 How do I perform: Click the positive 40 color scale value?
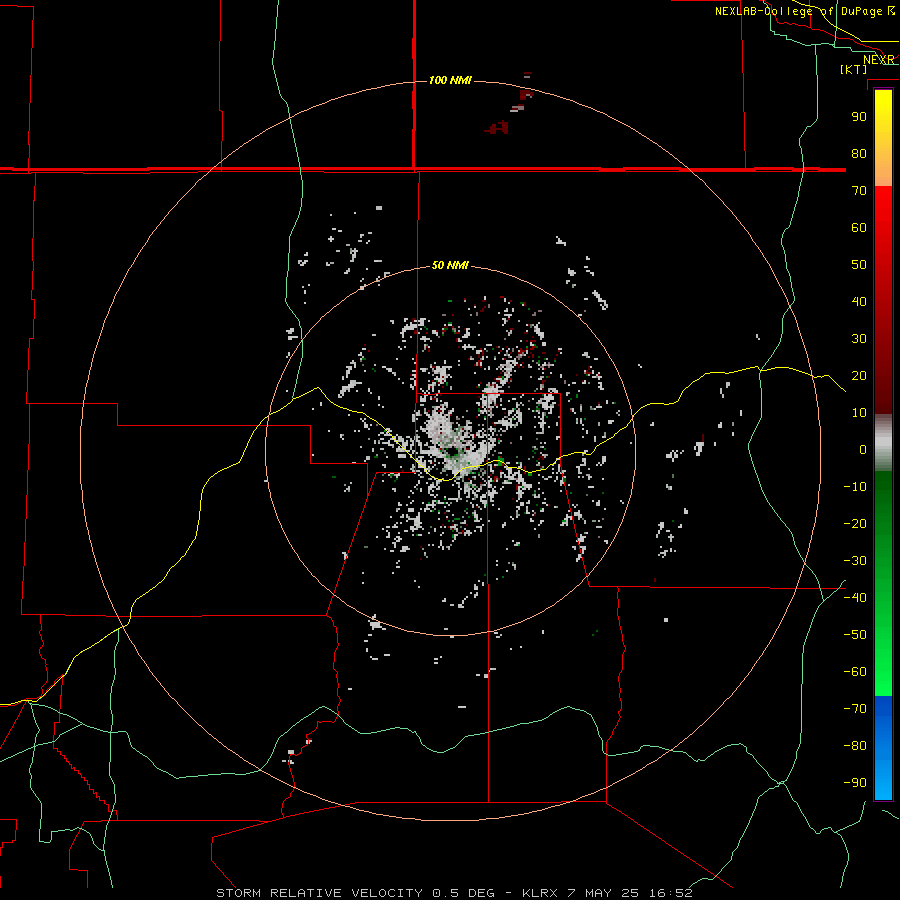[859, 301]
